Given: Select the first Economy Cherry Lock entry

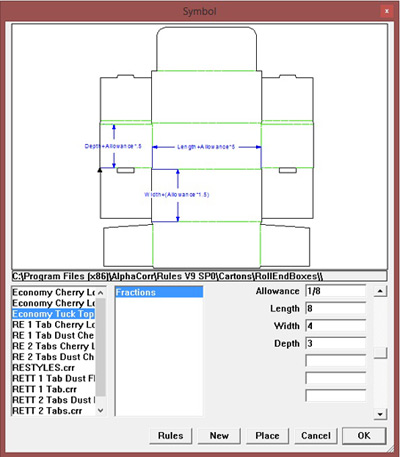Looking at the screenshot, I should pos(53,292).
